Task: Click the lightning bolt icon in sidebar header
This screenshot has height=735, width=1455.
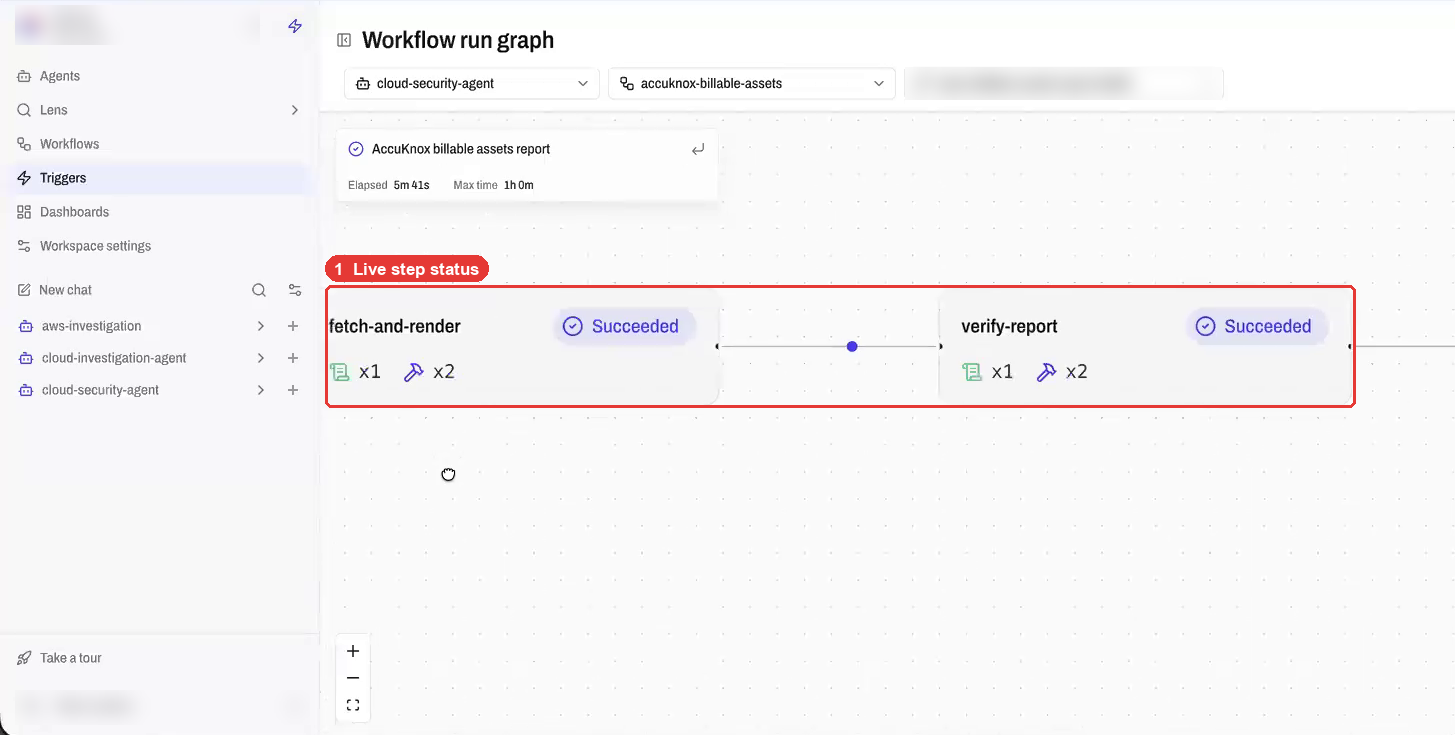Action: pyautogui.click(x=294, y=27)
